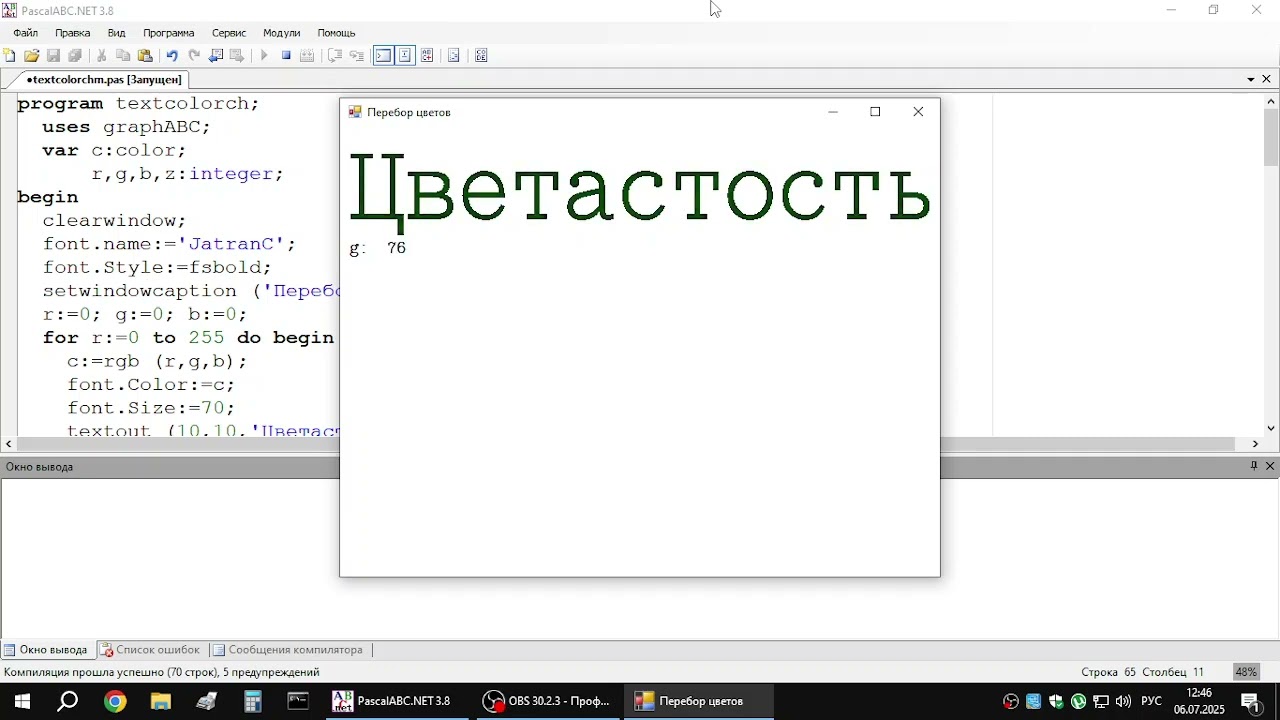This screenshot has height=720, width=1280.
Task: Click the Строка 65 status bar text
Action: pyautogui.click(x=1108, y=672)
